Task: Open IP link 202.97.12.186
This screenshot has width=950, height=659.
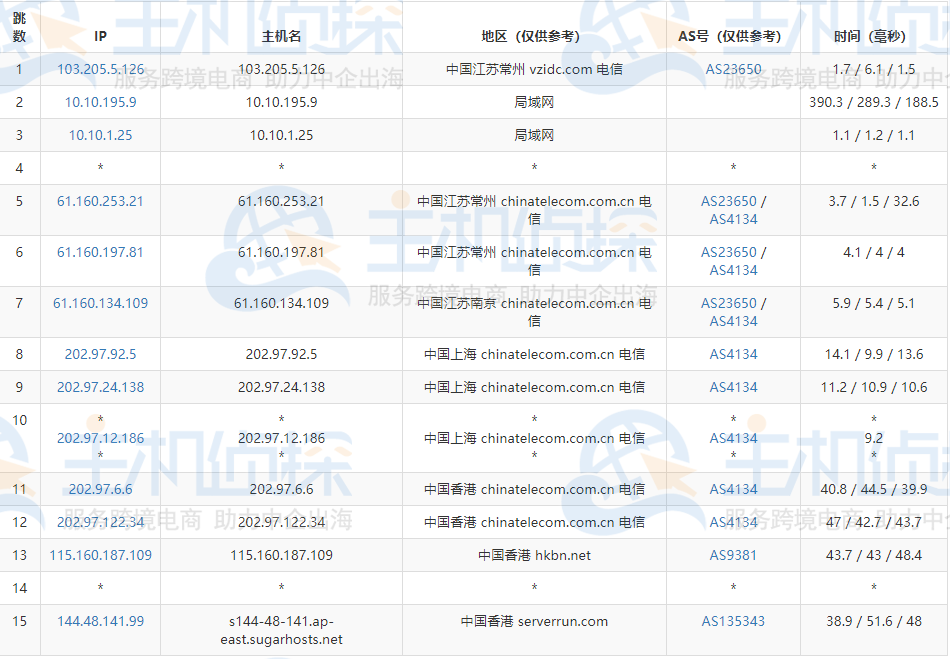Action: click(x=101, y=438)
